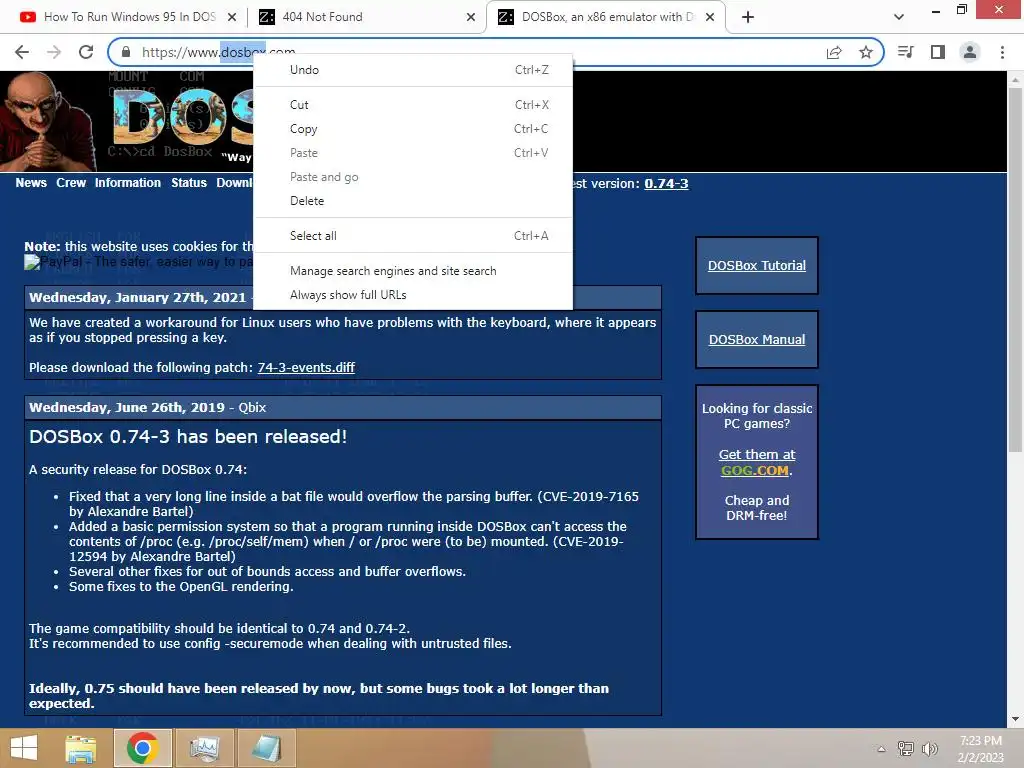The width and height of the screenshot is (1024, 768).
Task: Click the 'DOSBox 0.74-3 has been released!' headline
Action: click(188, 436)
